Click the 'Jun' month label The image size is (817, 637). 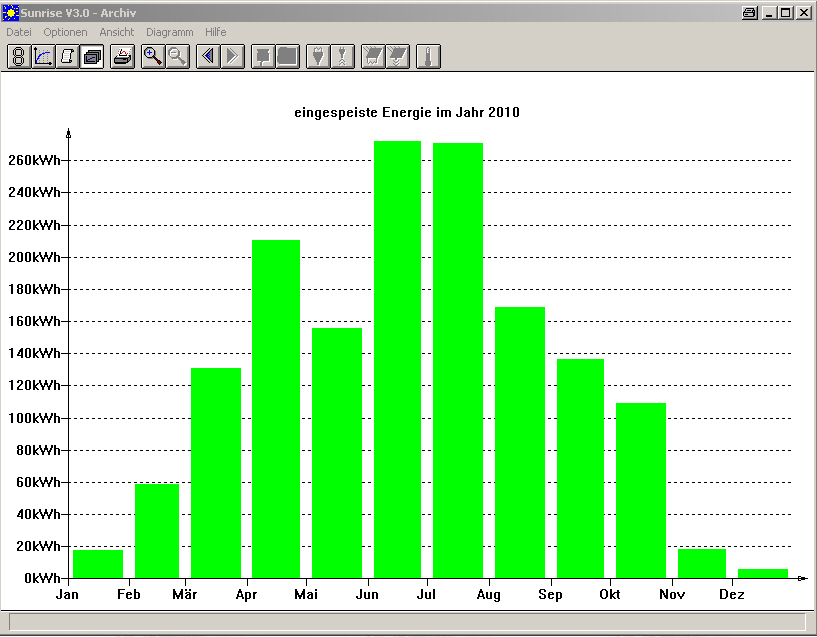pos(367,594)
